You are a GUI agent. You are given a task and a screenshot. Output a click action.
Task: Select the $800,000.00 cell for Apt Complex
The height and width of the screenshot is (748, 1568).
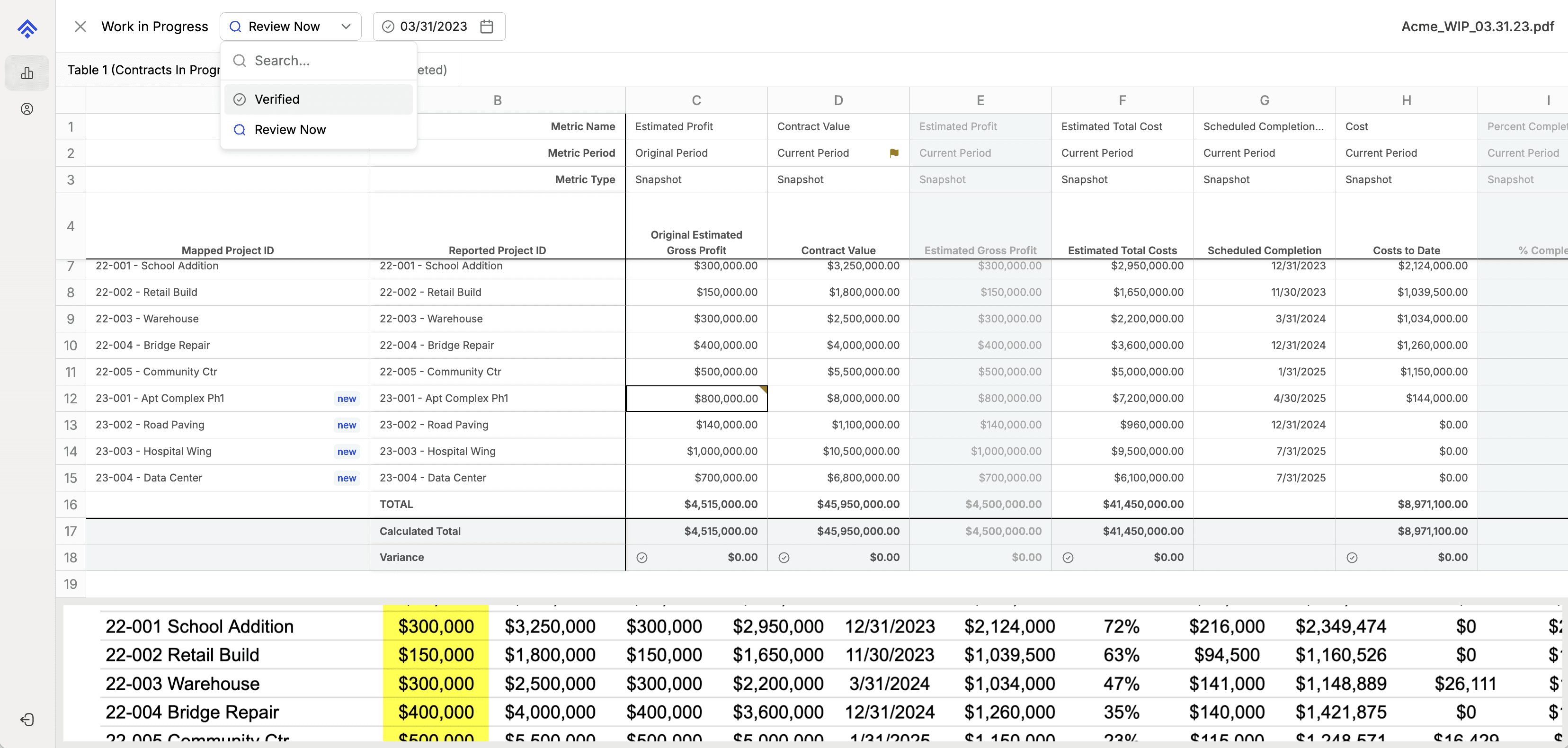[x=696, y=399]
